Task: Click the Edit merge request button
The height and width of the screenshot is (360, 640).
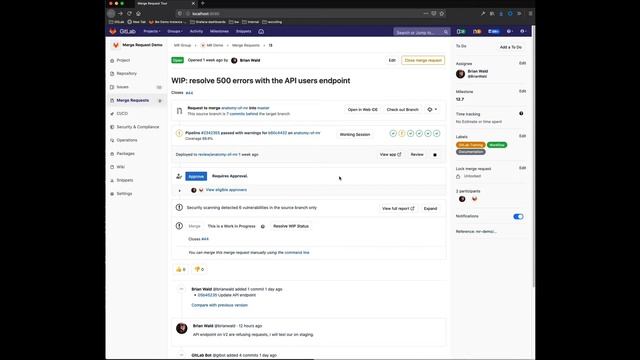Action: click(392, 60)
